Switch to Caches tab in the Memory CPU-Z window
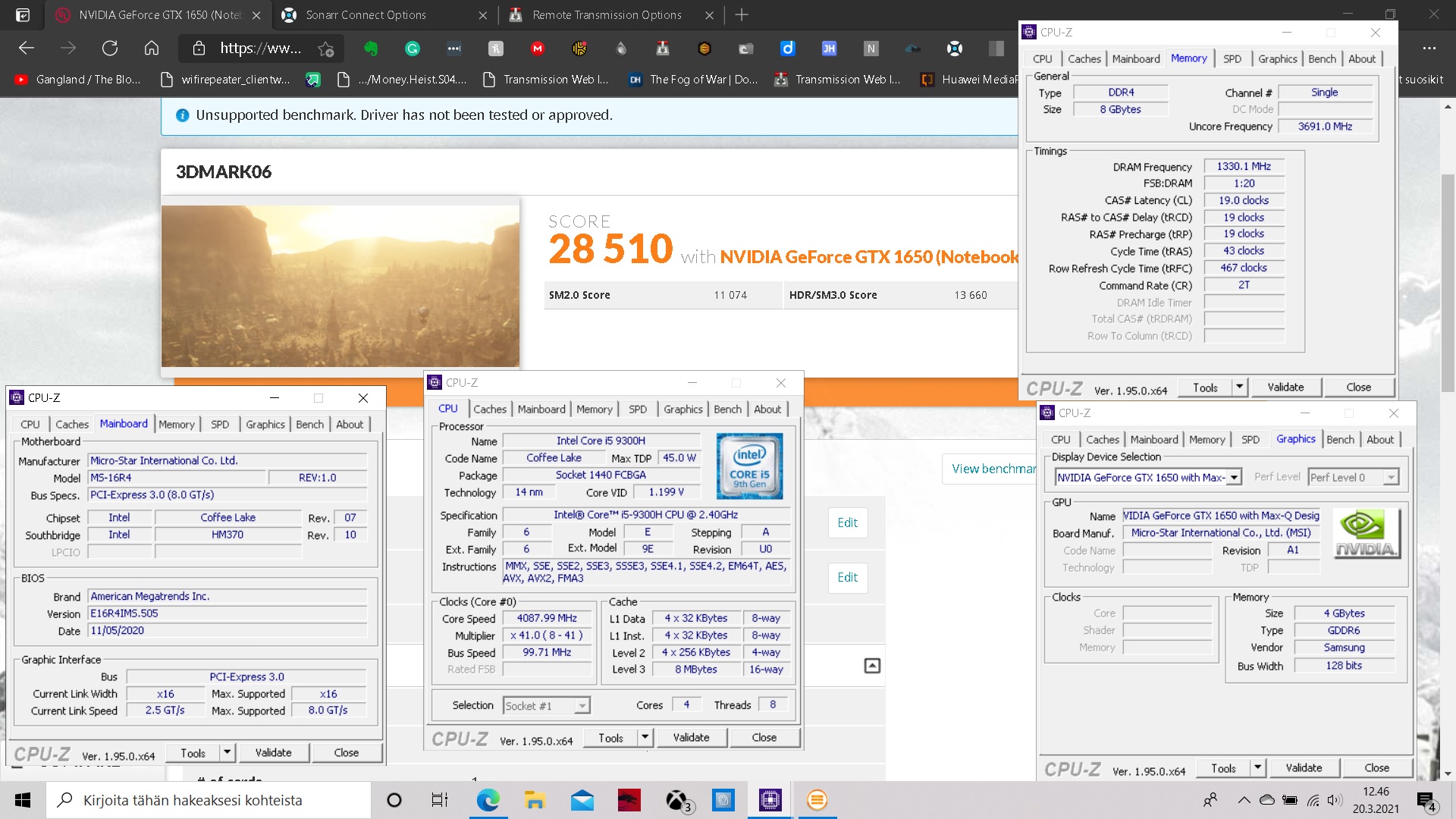Viewport: 1456px width, 819px height. [1084, 58]
